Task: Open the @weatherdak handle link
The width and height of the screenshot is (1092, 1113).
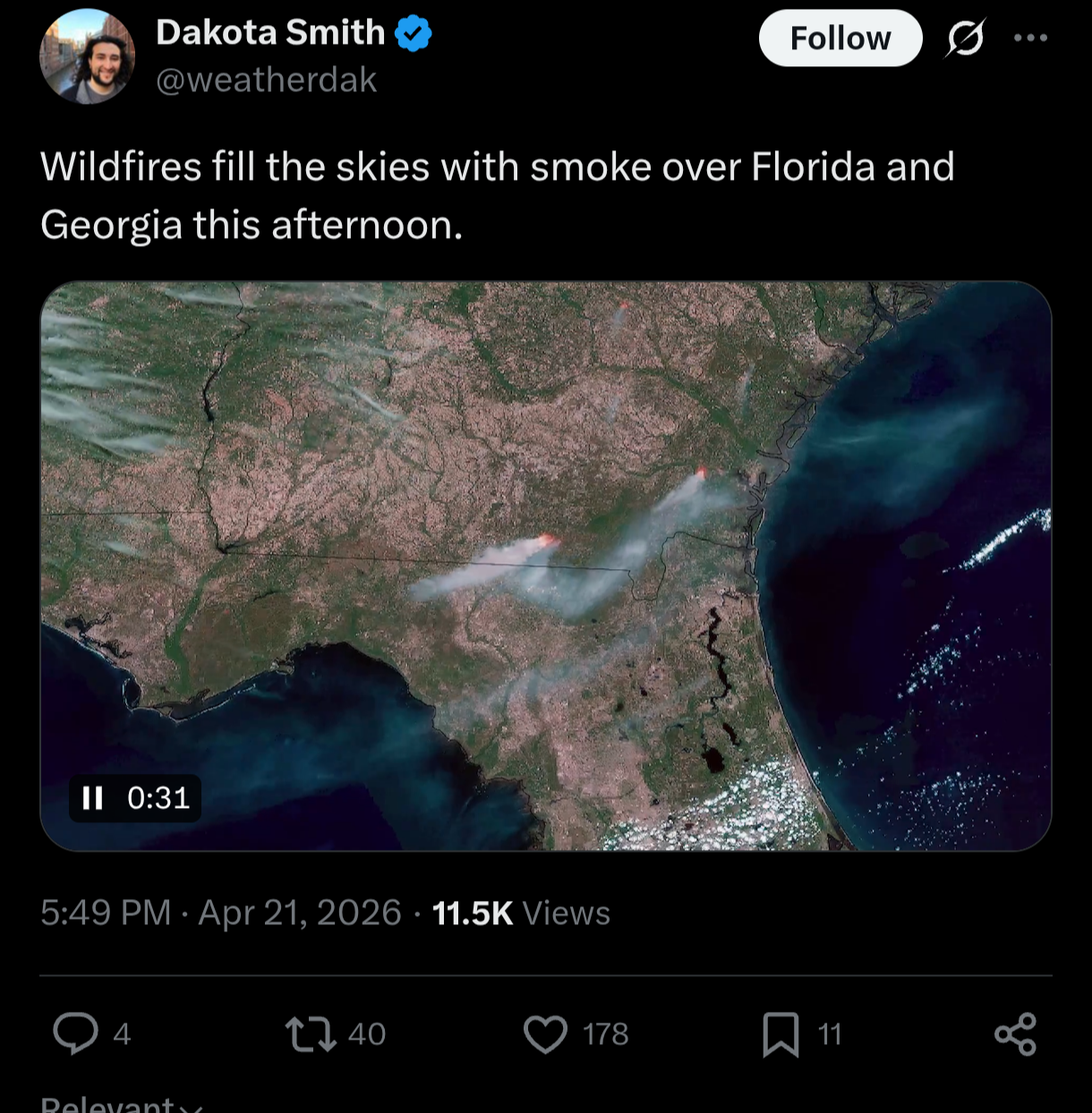Action: pyautogui.click(x=266, y=81)
